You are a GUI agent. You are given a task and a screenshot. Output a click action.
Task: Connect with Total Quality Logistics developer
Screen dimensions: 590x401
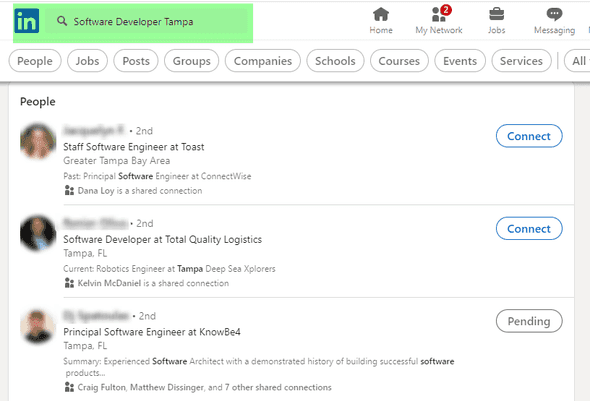pyautogui.click(x=529, y=228)
